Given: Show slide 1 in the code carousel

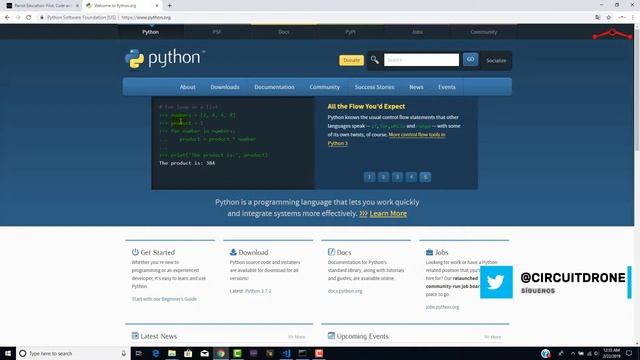Looking at the screenshot, I should point(369,177).
